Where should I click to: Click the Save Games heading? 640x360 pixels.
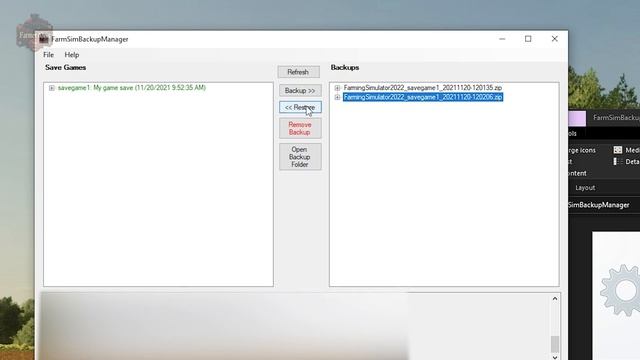[x=65, y=67]
